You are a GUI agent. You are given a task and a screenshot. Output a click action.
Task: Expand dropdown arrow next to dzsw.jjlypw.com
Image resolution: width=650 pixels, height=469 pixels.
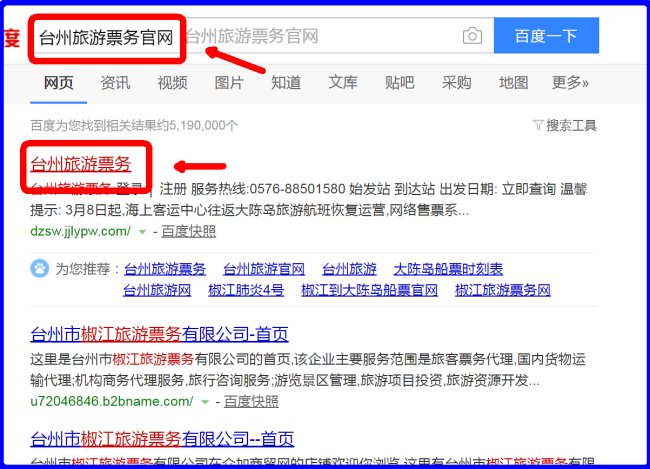(142, 232)
